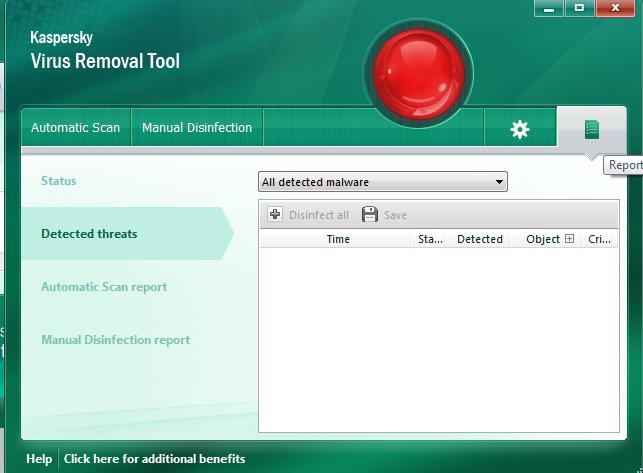Open the Automatic Scan report section

(104, 287)
